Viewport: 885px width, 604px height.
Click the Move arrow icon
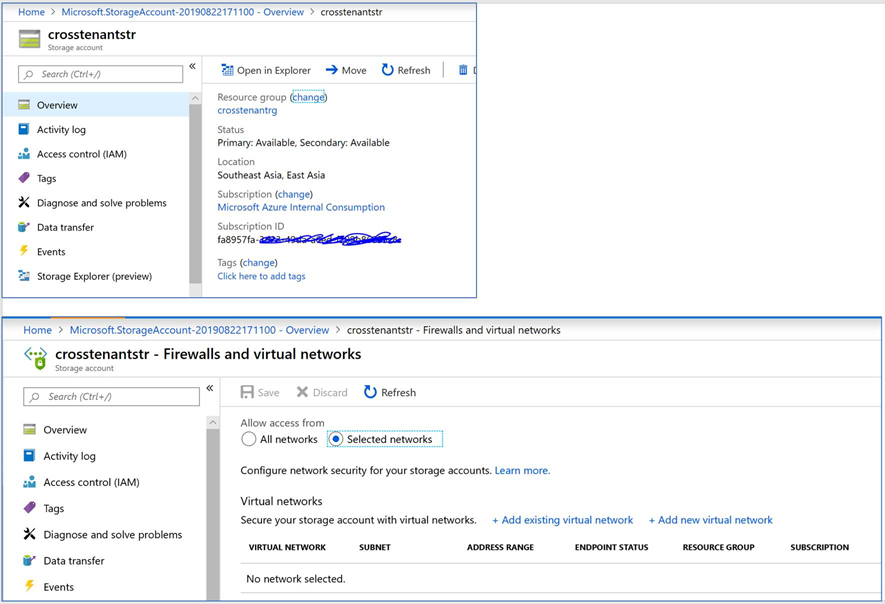[332, 70]
